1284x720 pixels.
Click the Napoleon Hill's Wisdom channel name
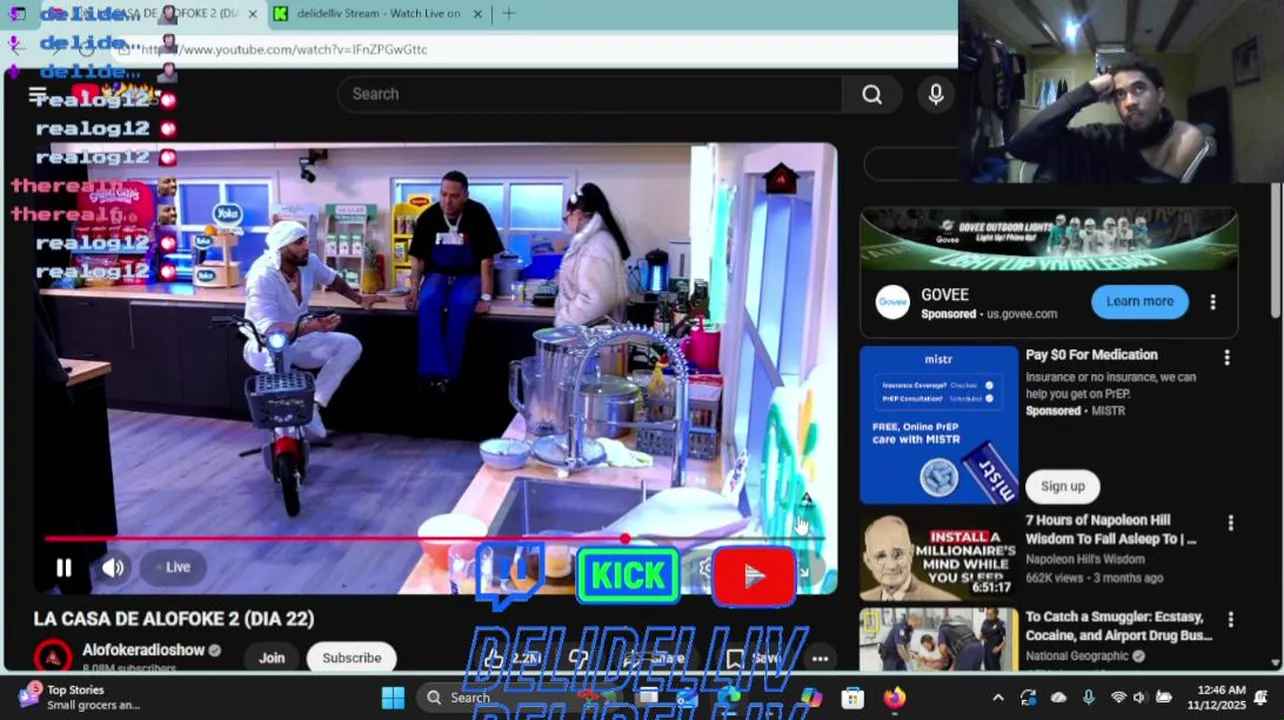point(1085,559)
